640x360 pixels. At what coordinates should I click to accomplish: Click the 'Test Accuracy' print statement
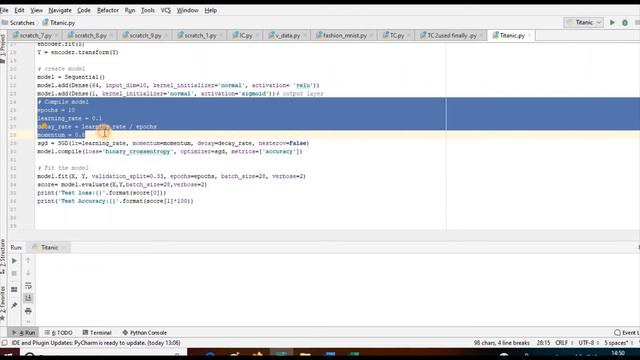point(115,201)
